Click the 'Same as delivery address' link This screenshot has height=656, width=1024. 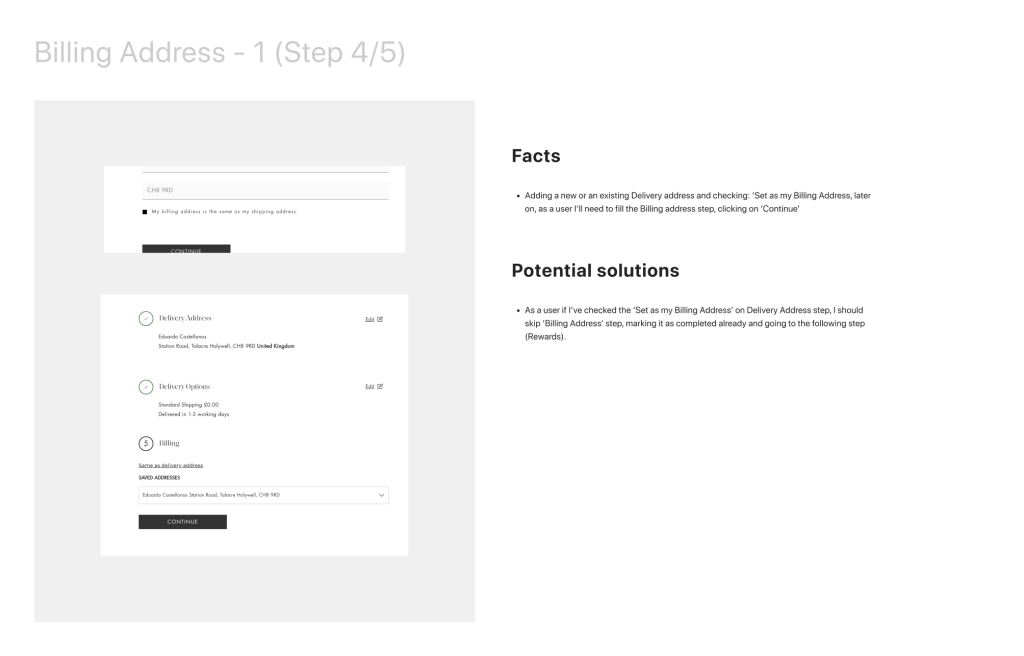point(171,465)
